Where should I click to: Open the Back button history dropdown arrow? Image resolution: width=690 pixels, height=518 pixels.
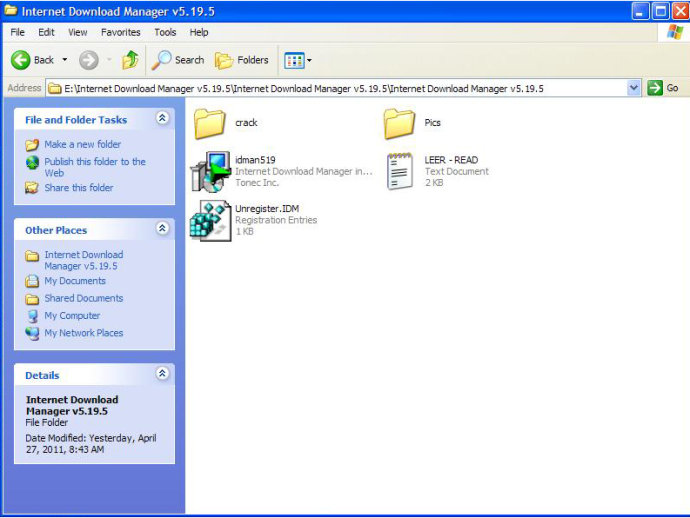[65, 60]
